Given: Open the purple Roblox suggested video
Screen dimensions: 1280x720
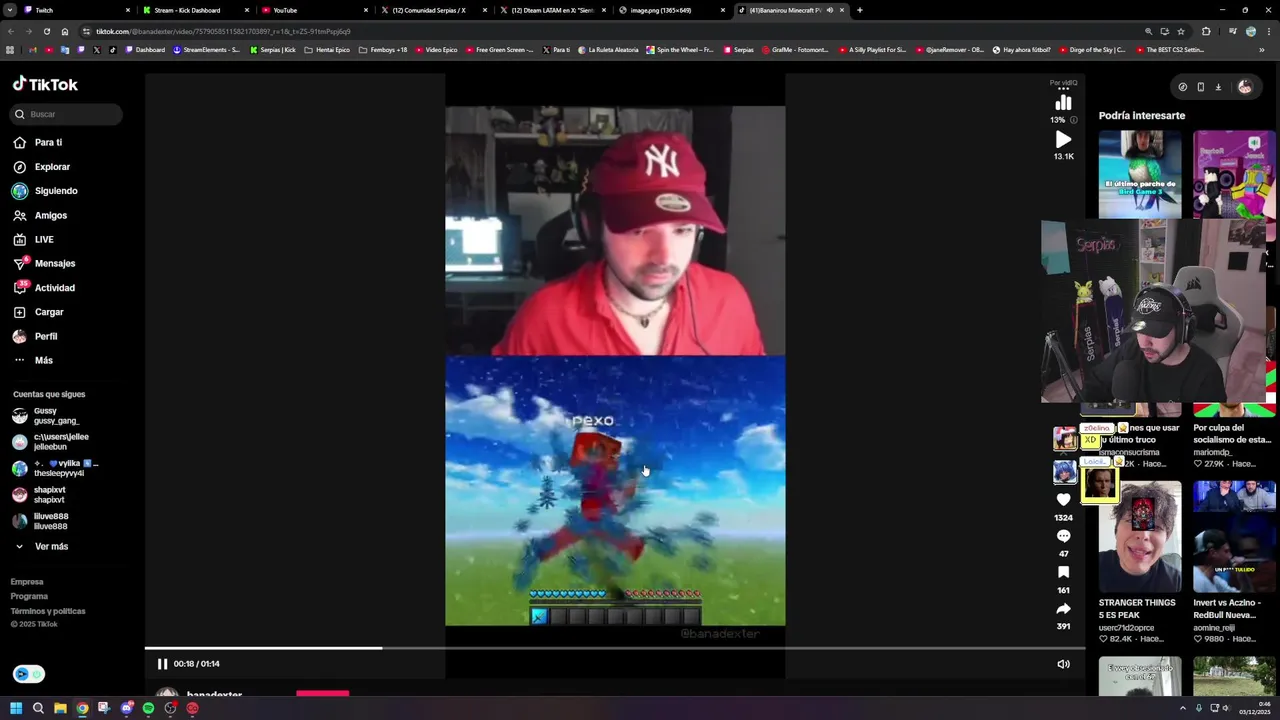Looking at the screenshot, I should (1234, 175).
